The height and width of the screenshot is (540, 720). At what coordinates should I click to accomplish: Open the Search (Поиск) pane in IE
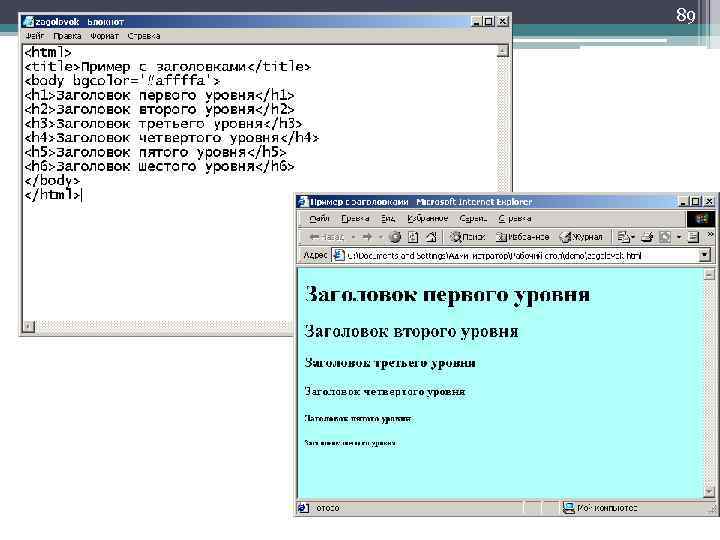[467, 237]
